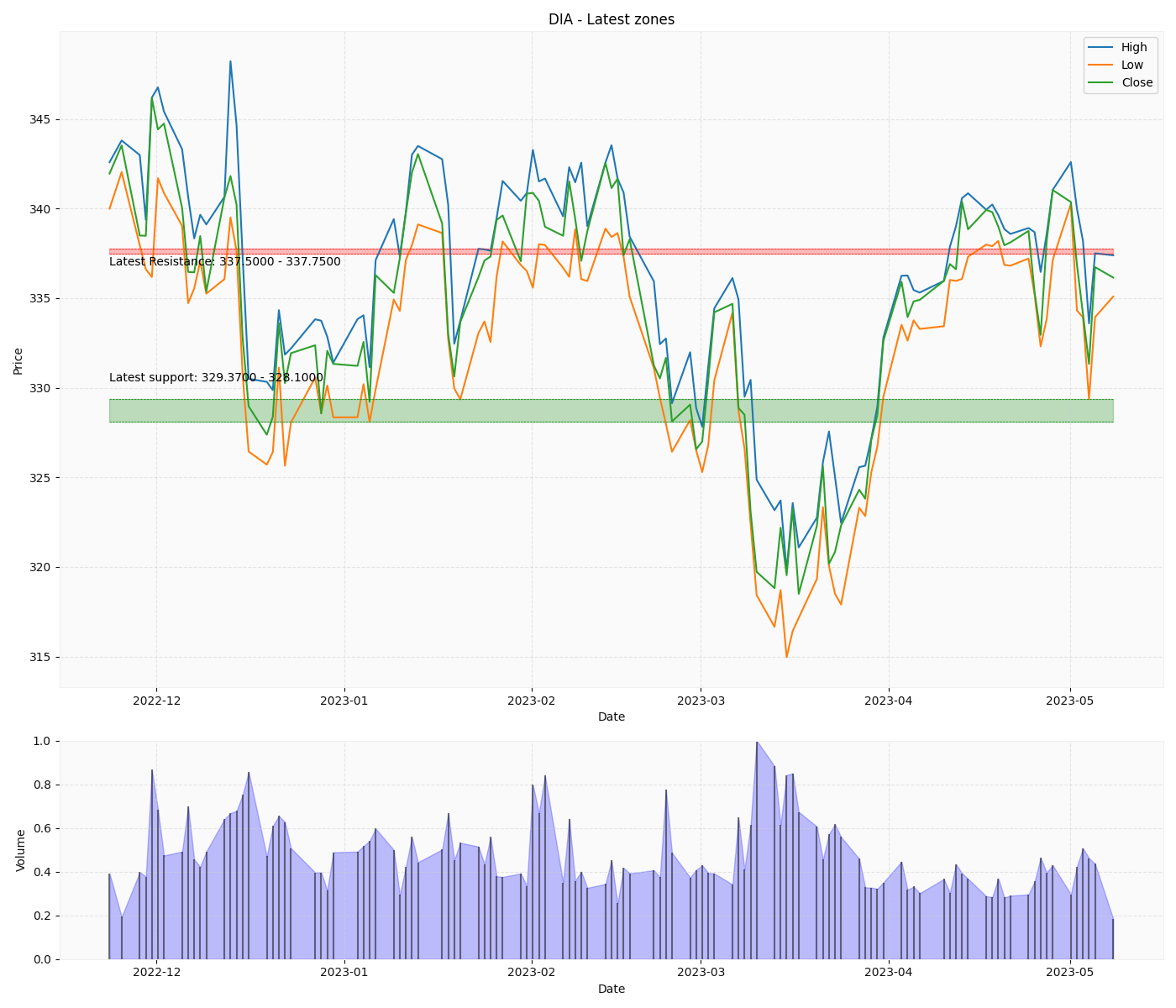1176x1008 pixels.
Task: Click the 2022-12 tick on price chart
Action: (157, 700)
